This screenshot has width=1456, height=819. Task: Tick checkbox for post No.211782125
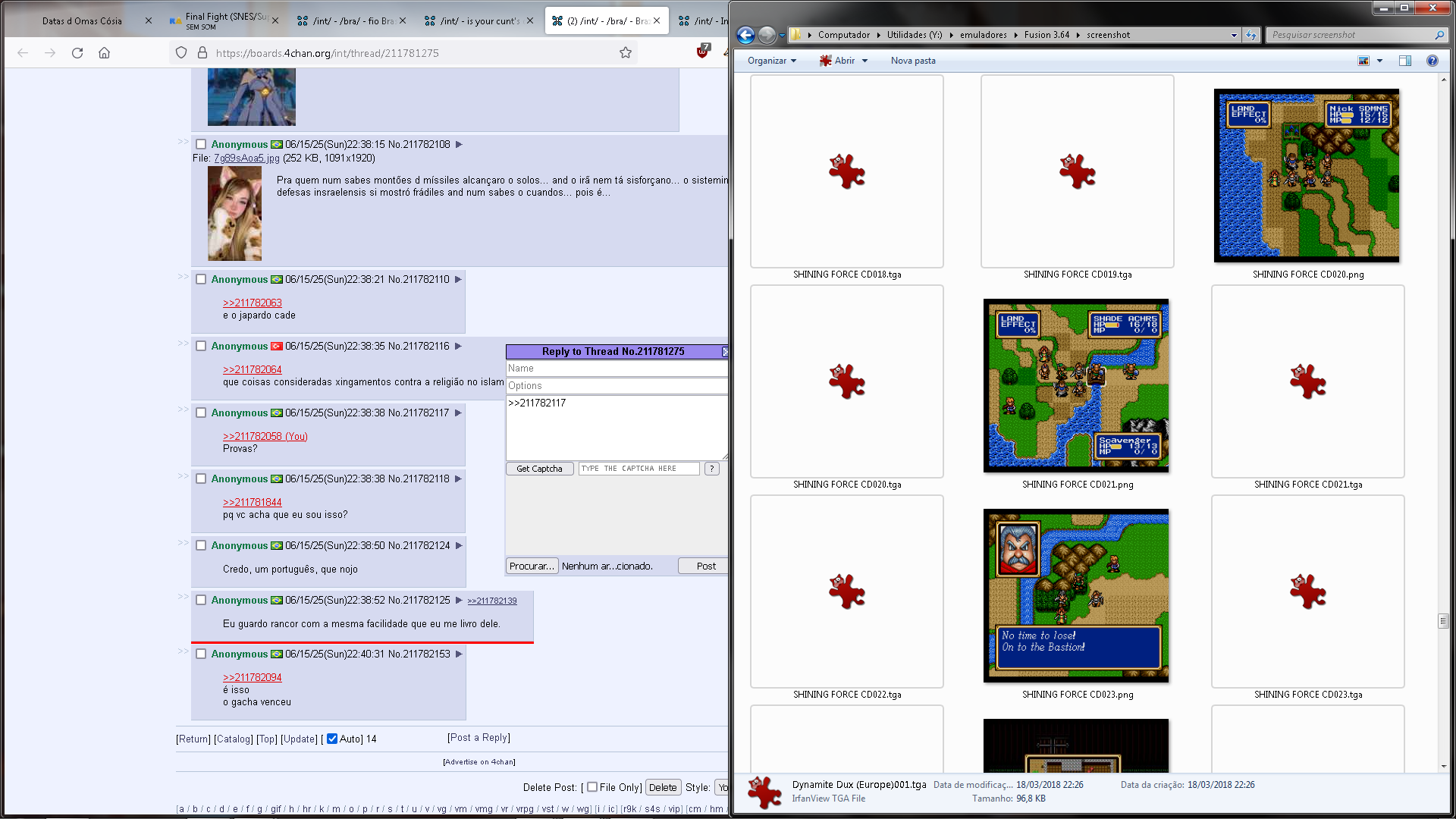click(x=201, y=600)
